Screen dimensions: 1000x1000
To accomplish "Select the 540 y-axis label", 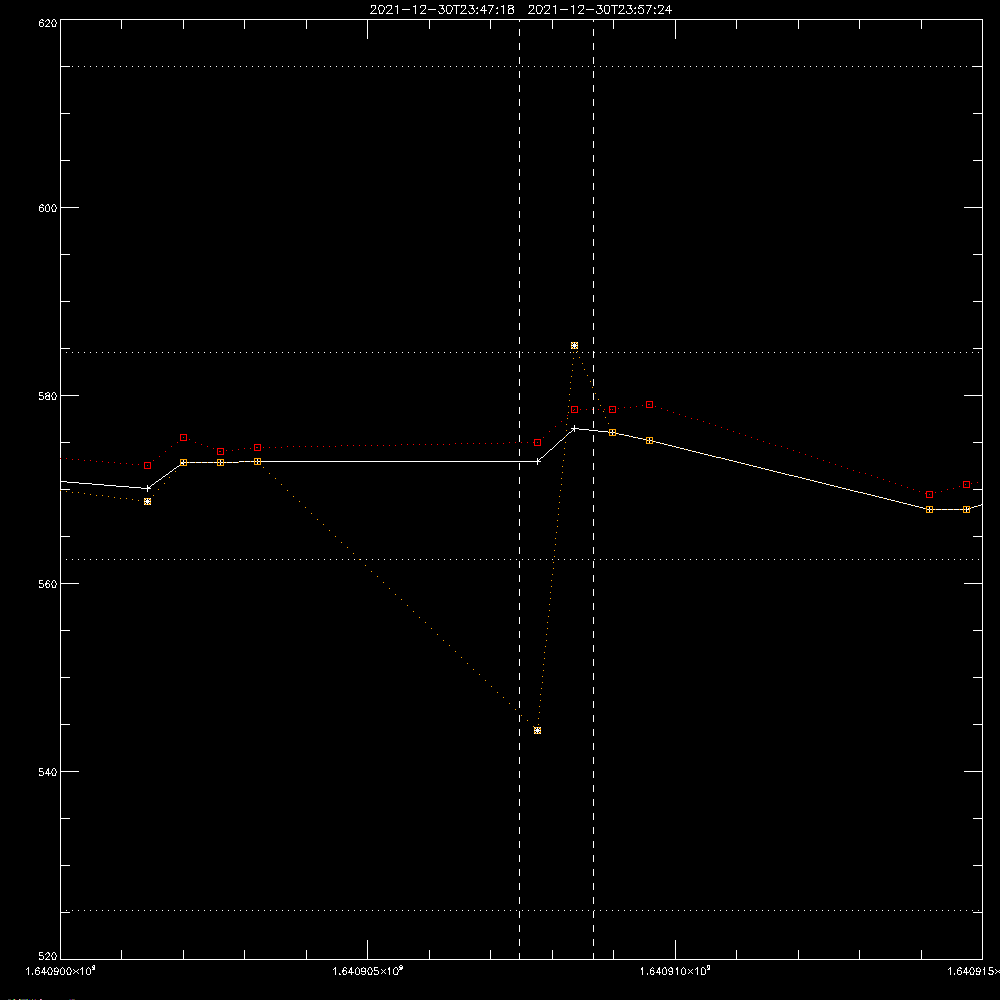I will pyautogui.click(x=48, y=772).
